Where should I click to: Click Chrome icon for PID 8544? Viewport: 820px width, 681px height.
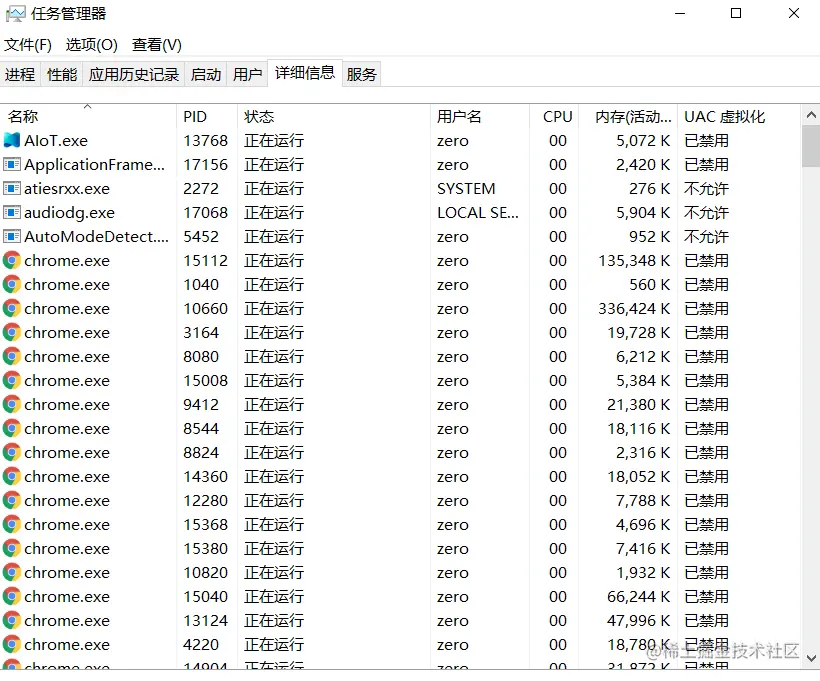coord(12,428)
